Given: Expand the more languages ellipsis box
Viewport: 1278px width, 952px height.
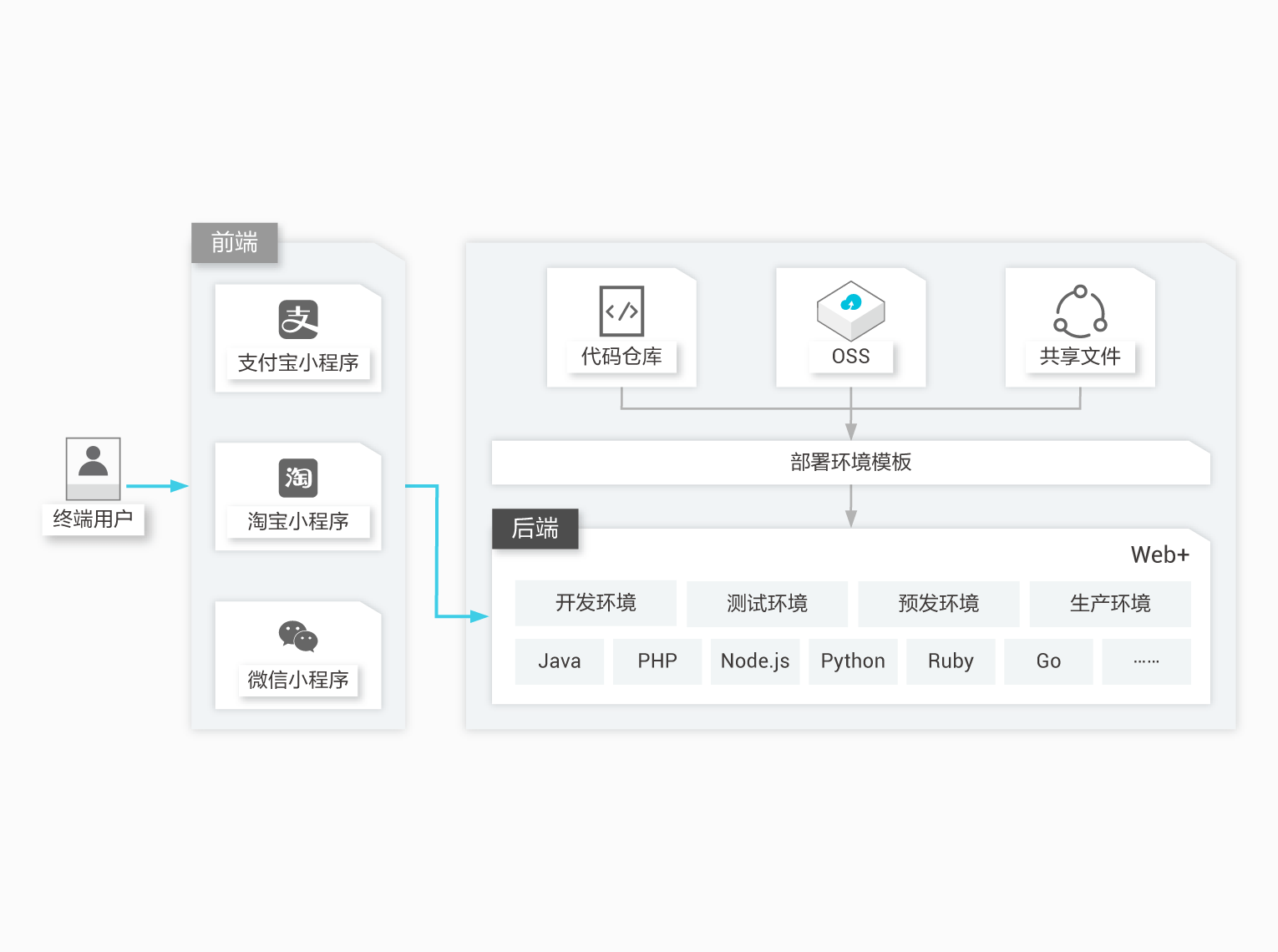Looking at the screenshot, I should (x=1146, y=661).
